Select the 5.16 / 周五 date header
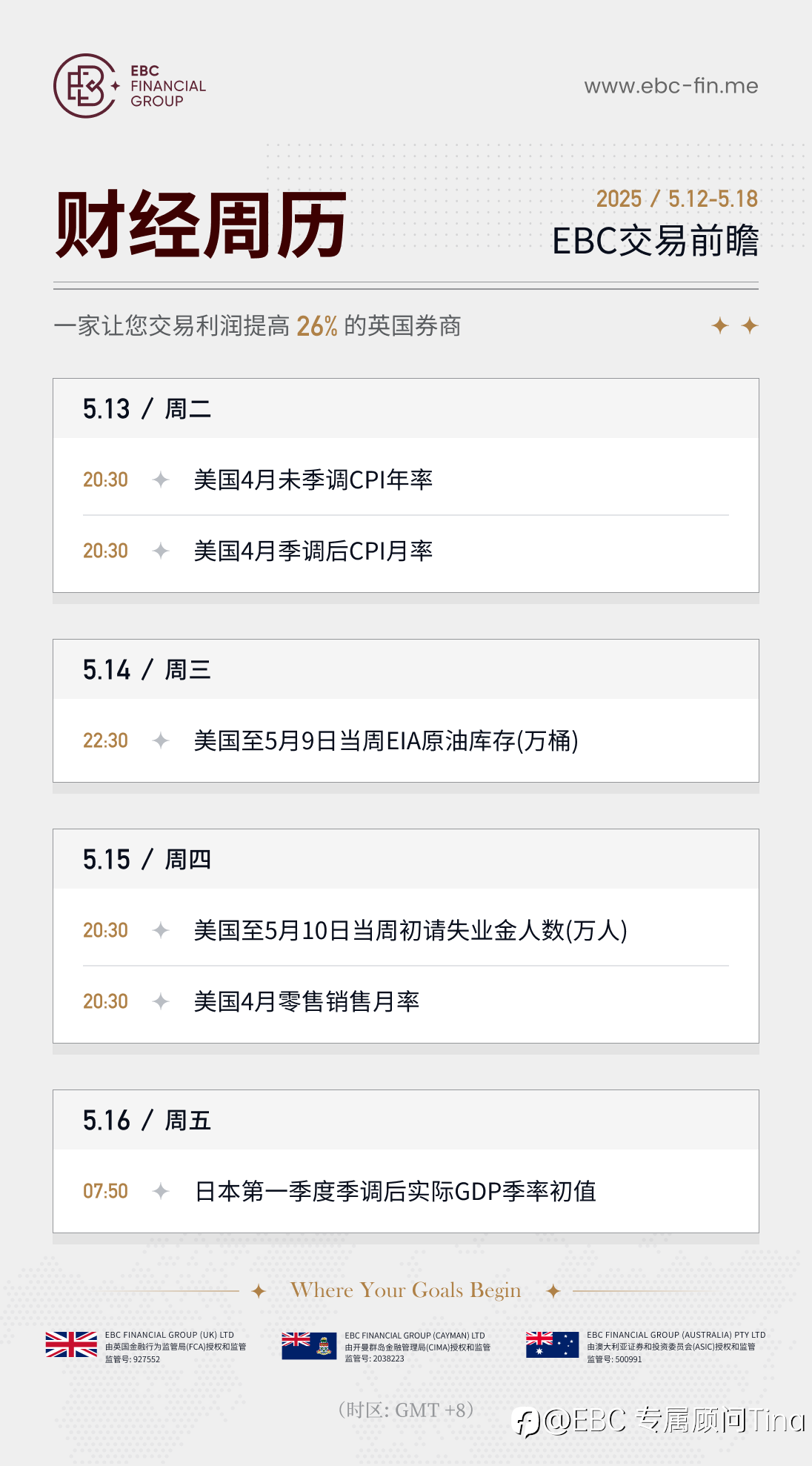Image resolution: width=812 pixels, height=1466 pixels. (406, 1120)
